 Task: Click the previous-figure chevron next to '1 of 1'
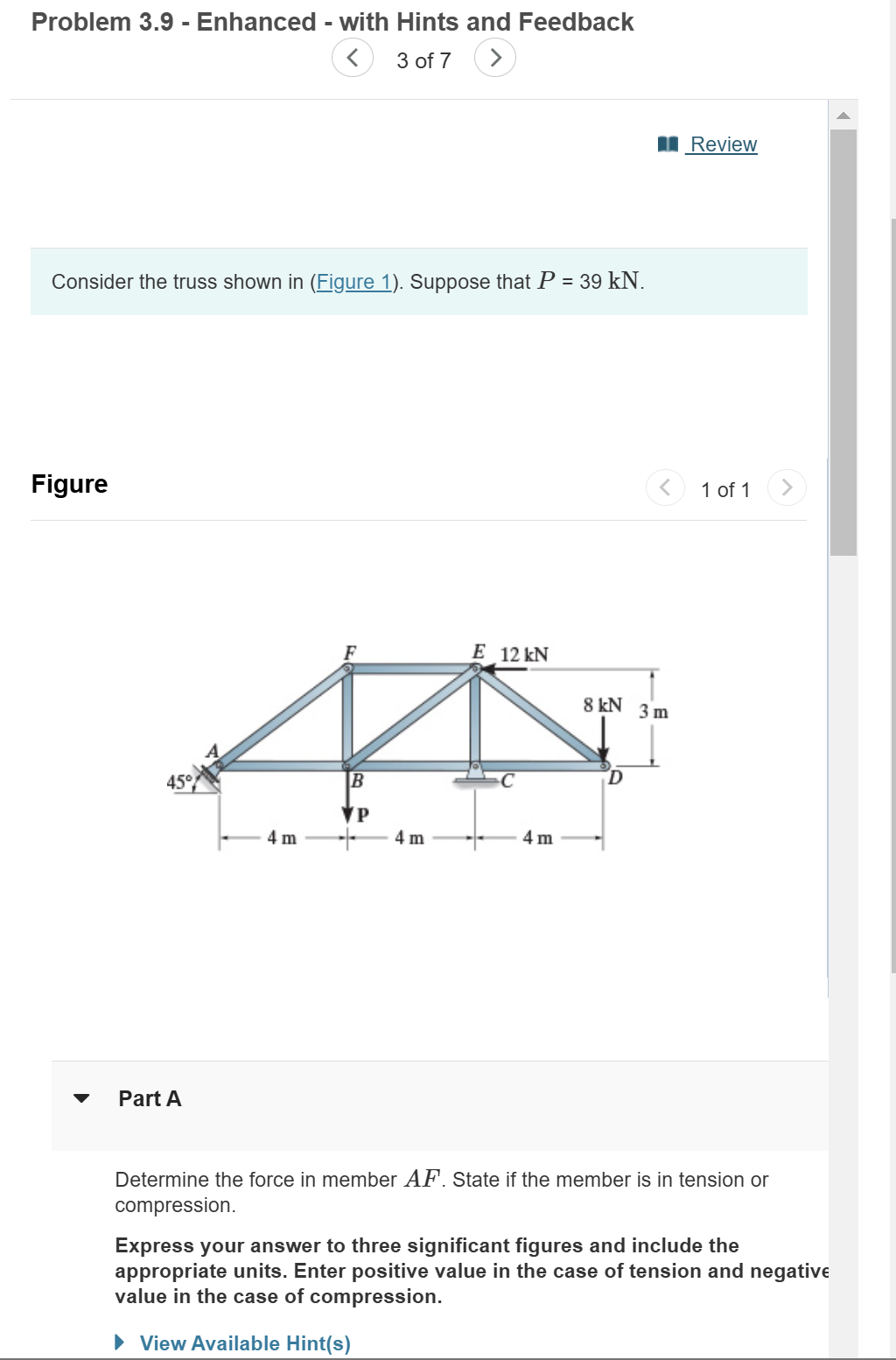pos(665,488)
